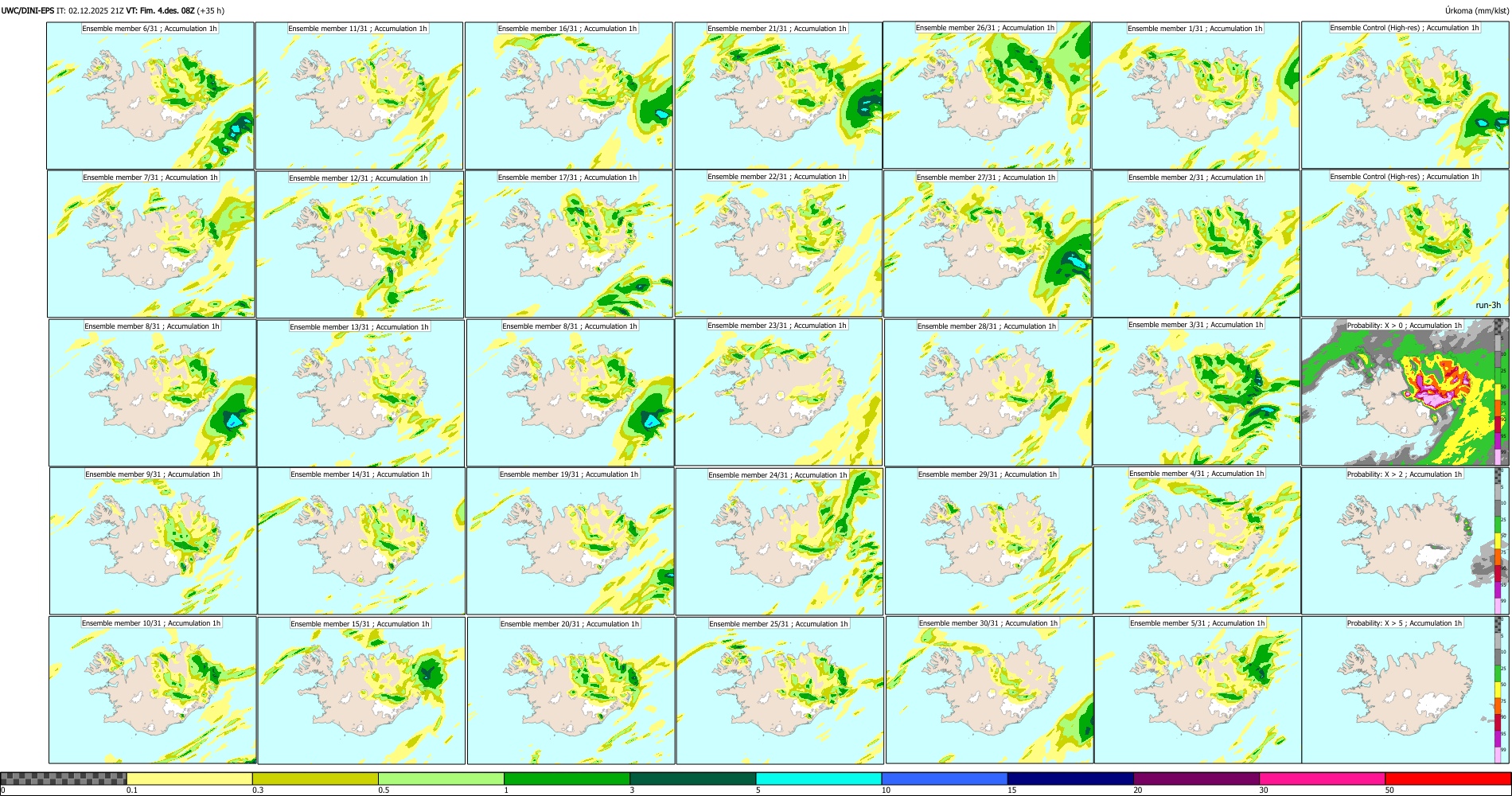This screenshot has width=1512, height=796.
Task: Pick the light green 0.5–1 legend swatch
Action: point(441,778)
